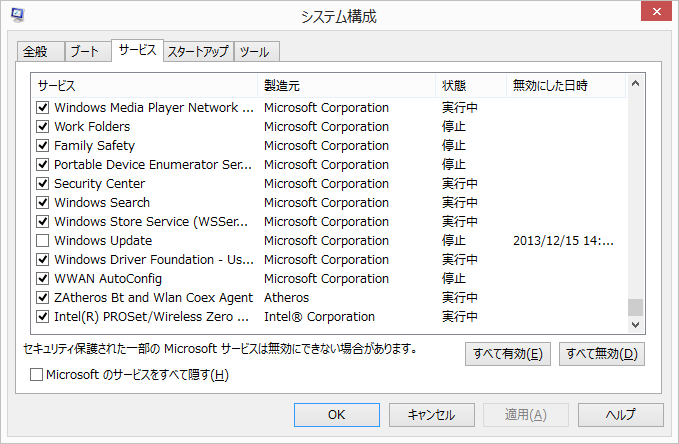Click the キャンセル button
The image size is (679, 444).
point(431,415)
